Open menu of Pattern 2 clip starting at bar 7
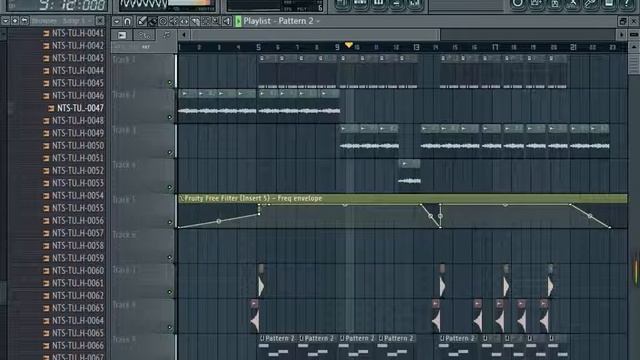640x360 pixels. pos(302,338)
